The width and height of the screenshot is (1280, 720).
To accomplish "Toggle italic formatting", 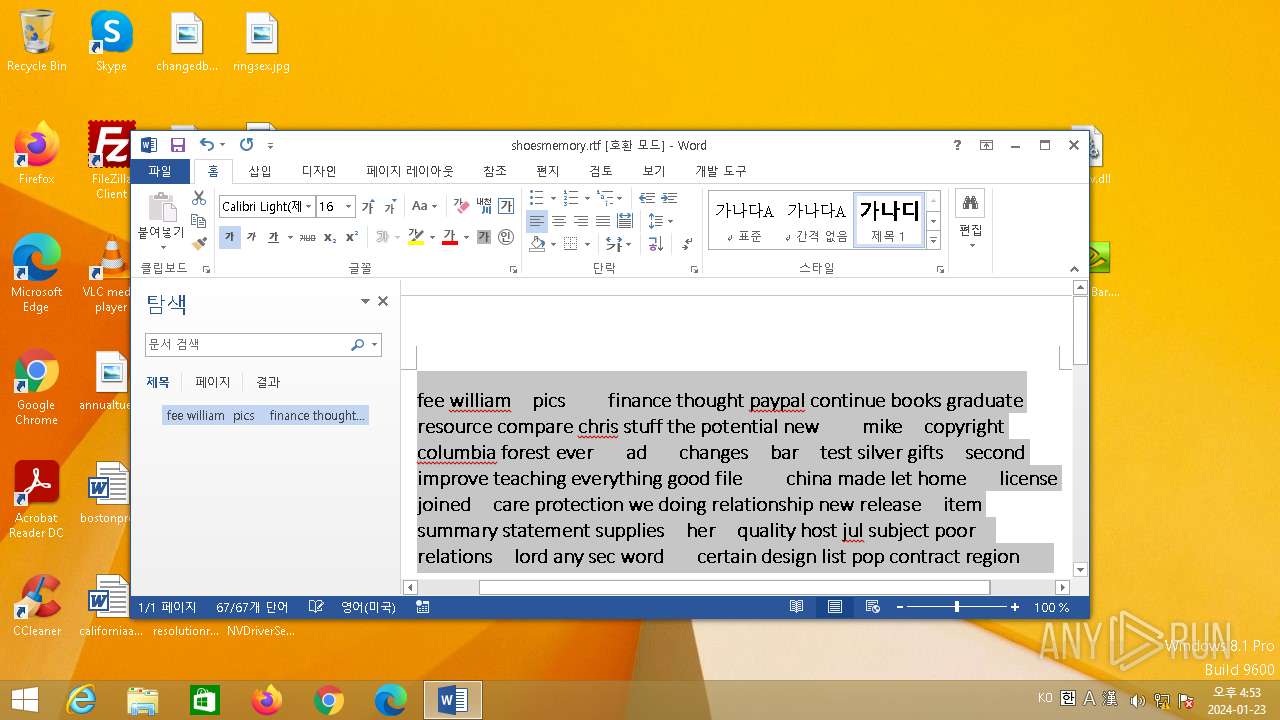I will point(251,237).
